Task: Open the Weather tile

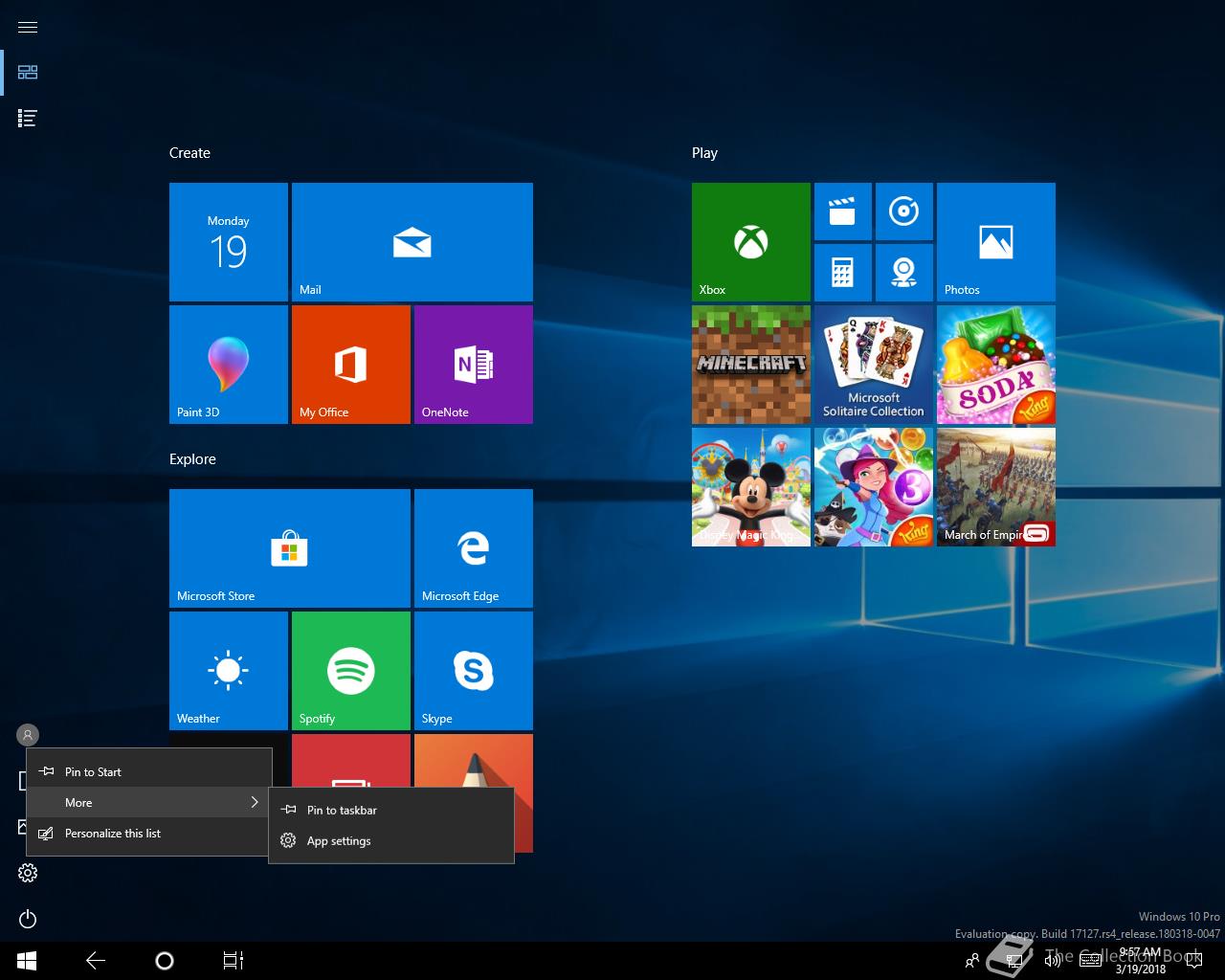Action: (x=229, y=671)
